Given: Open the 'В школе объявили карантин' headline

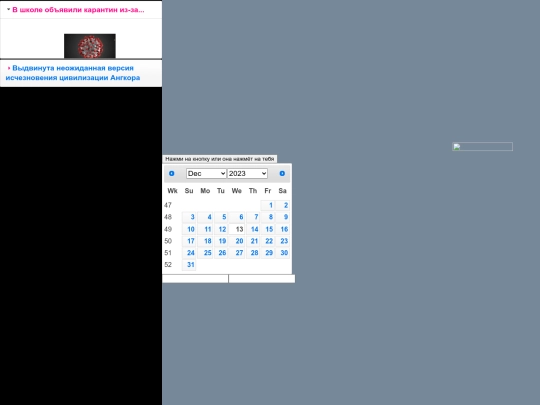Looking at the screenshot, I should pos(78,10).
